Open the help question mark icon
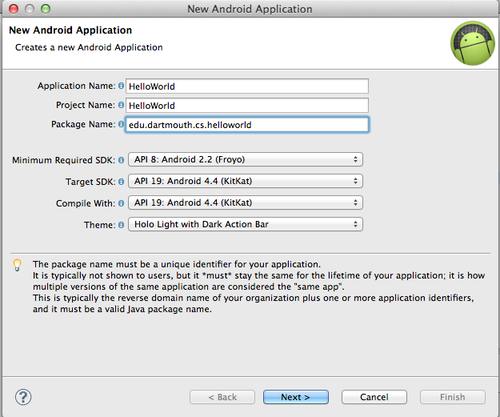Screen dimensions: 500x417 23,397
